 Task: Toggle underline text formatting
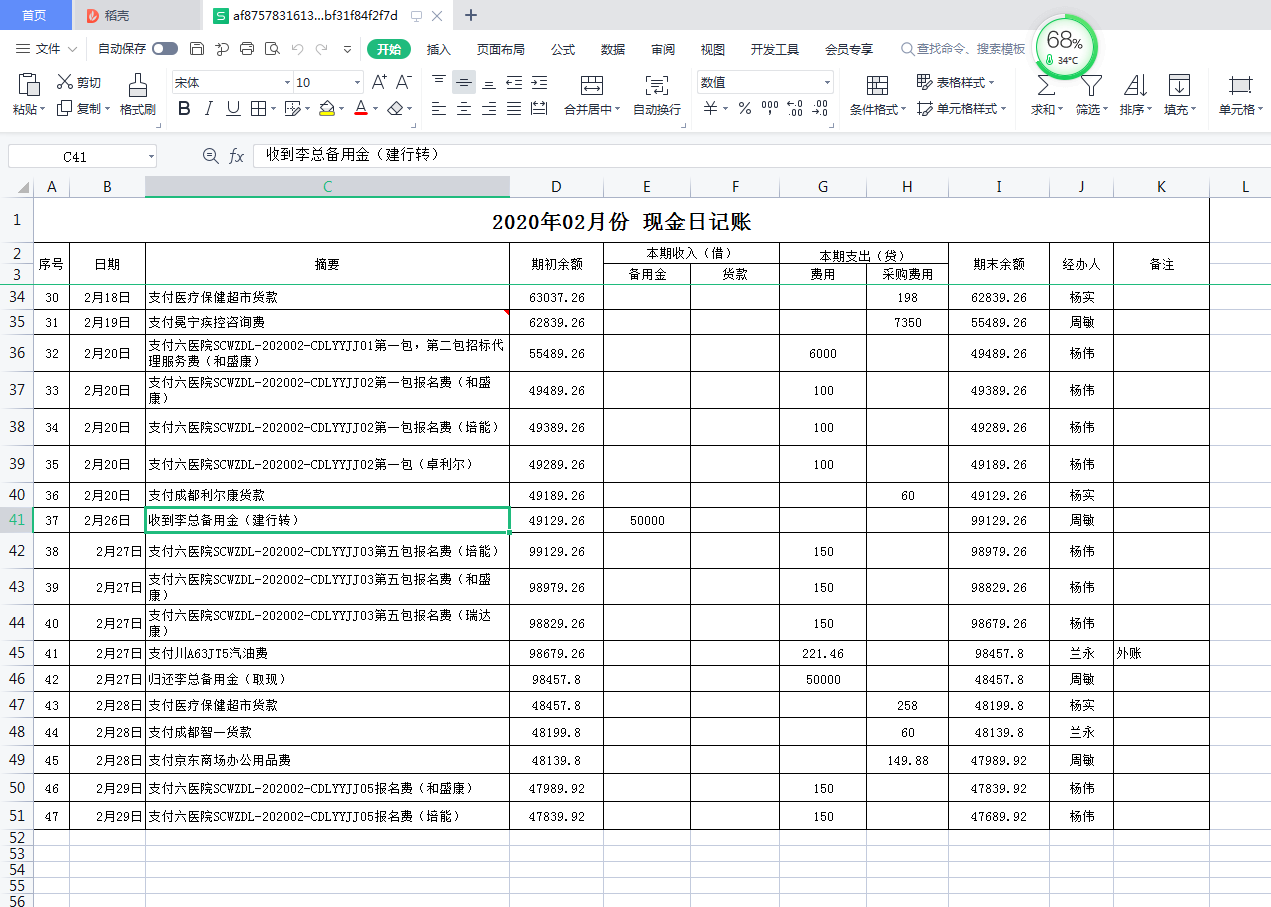pos(233,109)
